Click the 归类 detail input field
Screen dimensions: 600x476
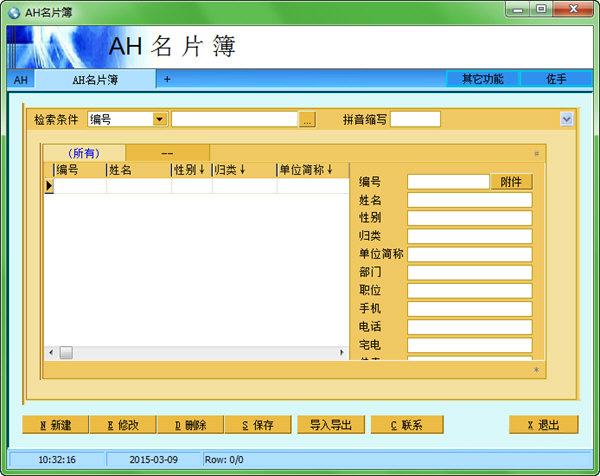point(470,236)
